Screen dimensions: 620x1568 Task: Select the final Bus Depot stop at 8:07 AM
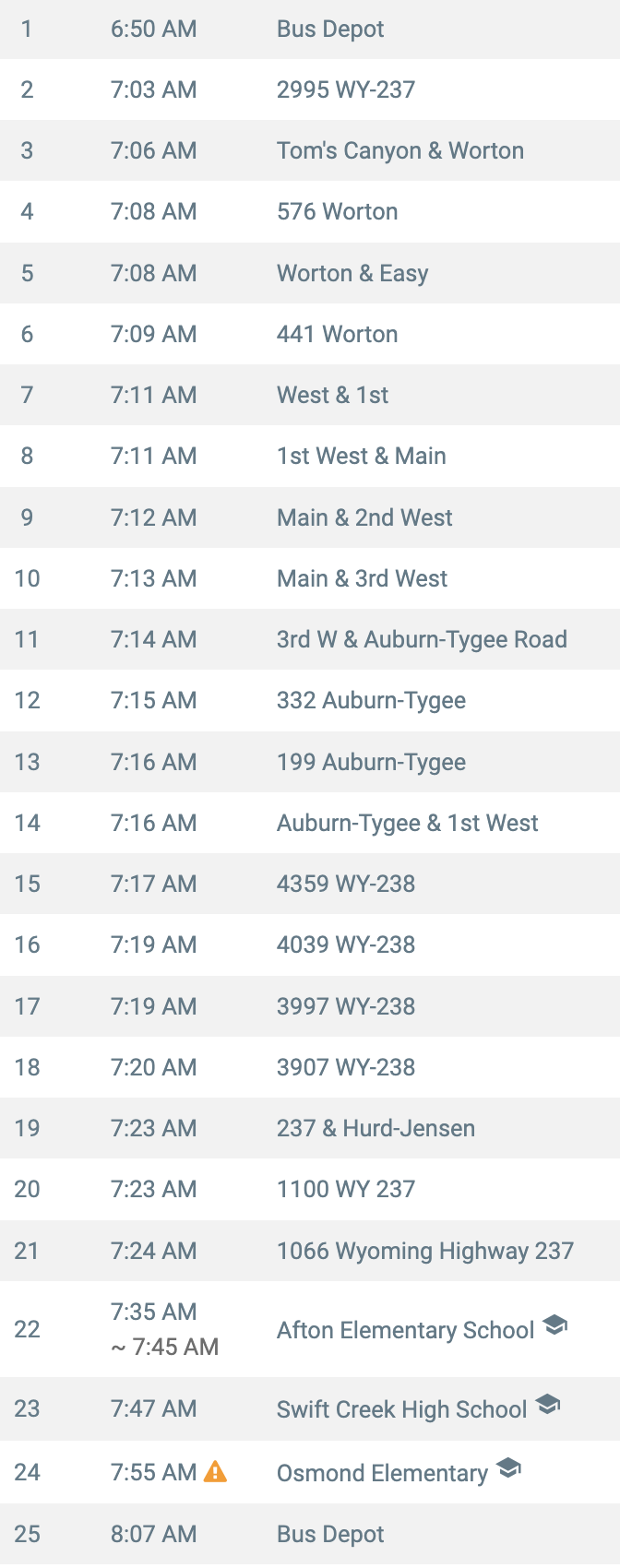(x=310, y=1534)
